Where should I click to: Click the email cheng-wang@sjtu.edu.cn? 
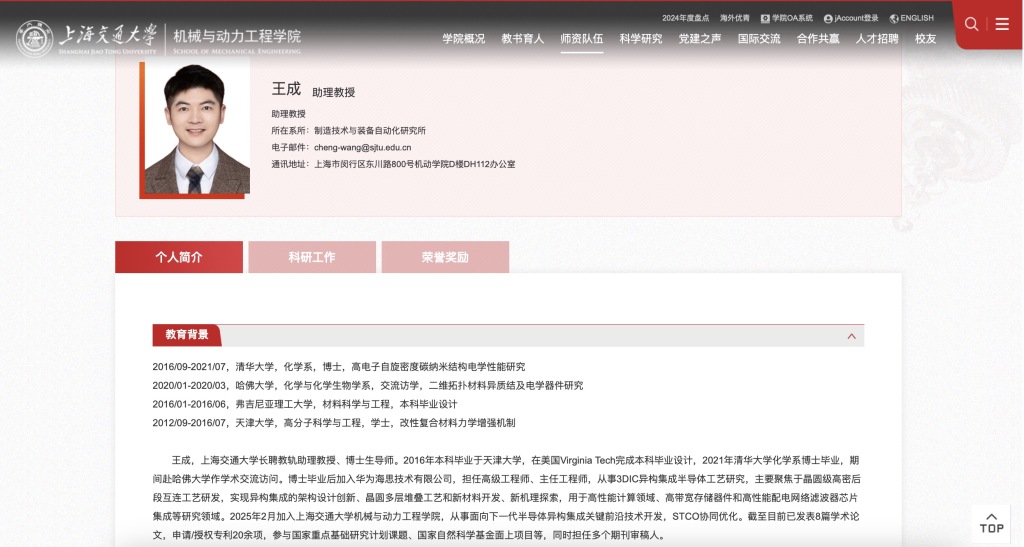(x=362, y=147)
